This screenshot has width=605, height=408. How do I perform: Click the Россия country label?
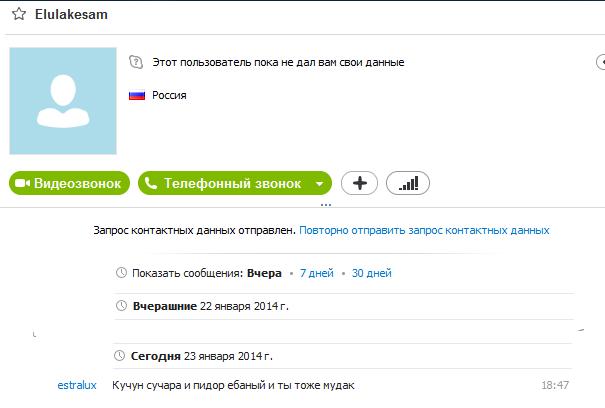(169, 95)
